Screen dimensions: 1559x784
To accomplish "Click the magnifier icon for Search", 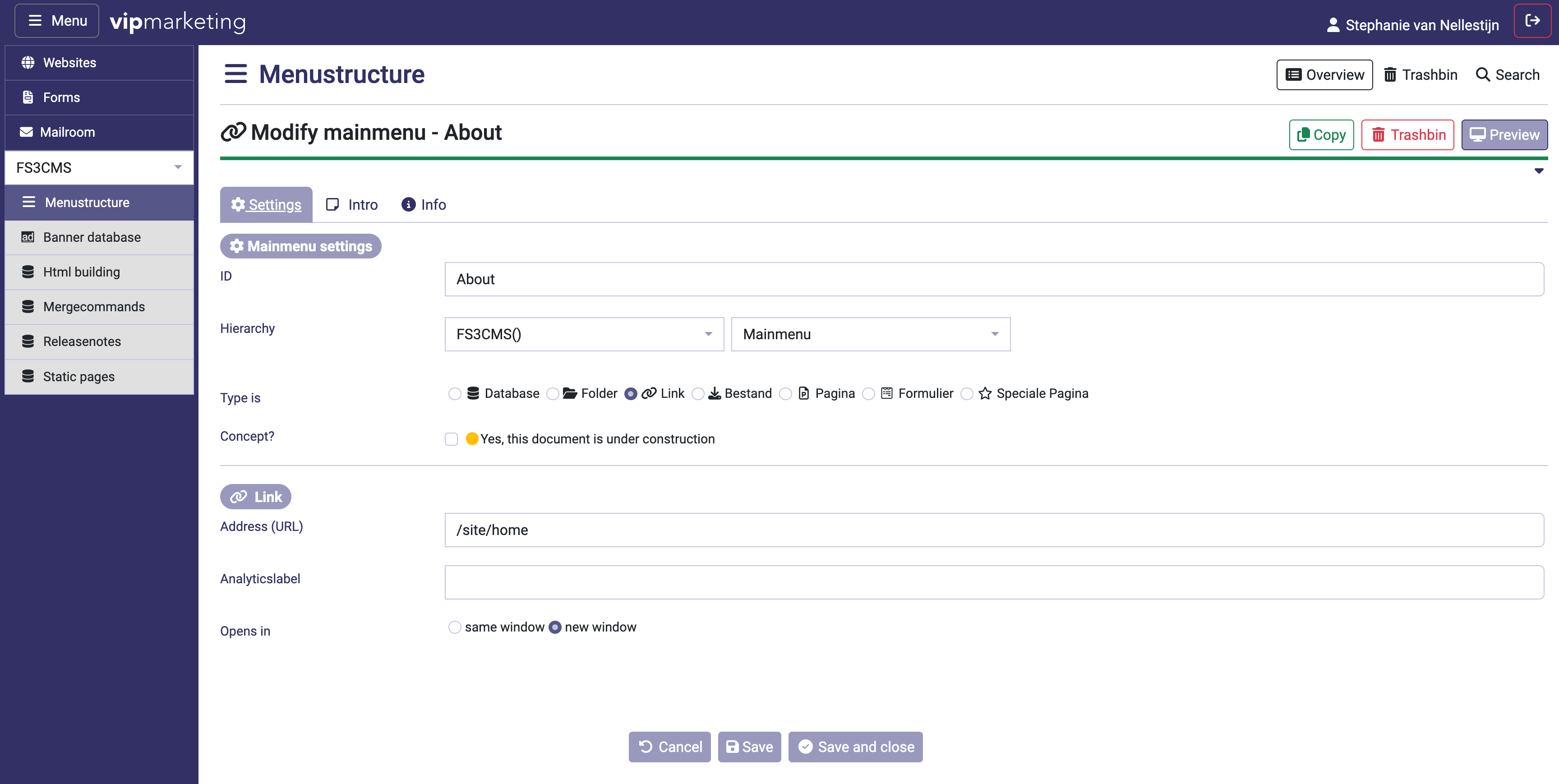I will [1482, 74].
